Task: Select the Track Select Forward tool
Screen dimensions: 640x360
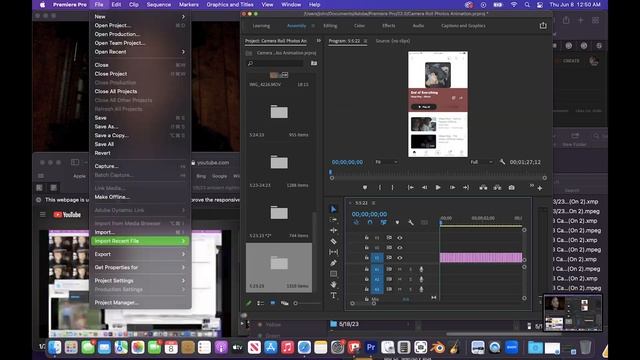Action: pyautogui.click(x=333, y=220)
